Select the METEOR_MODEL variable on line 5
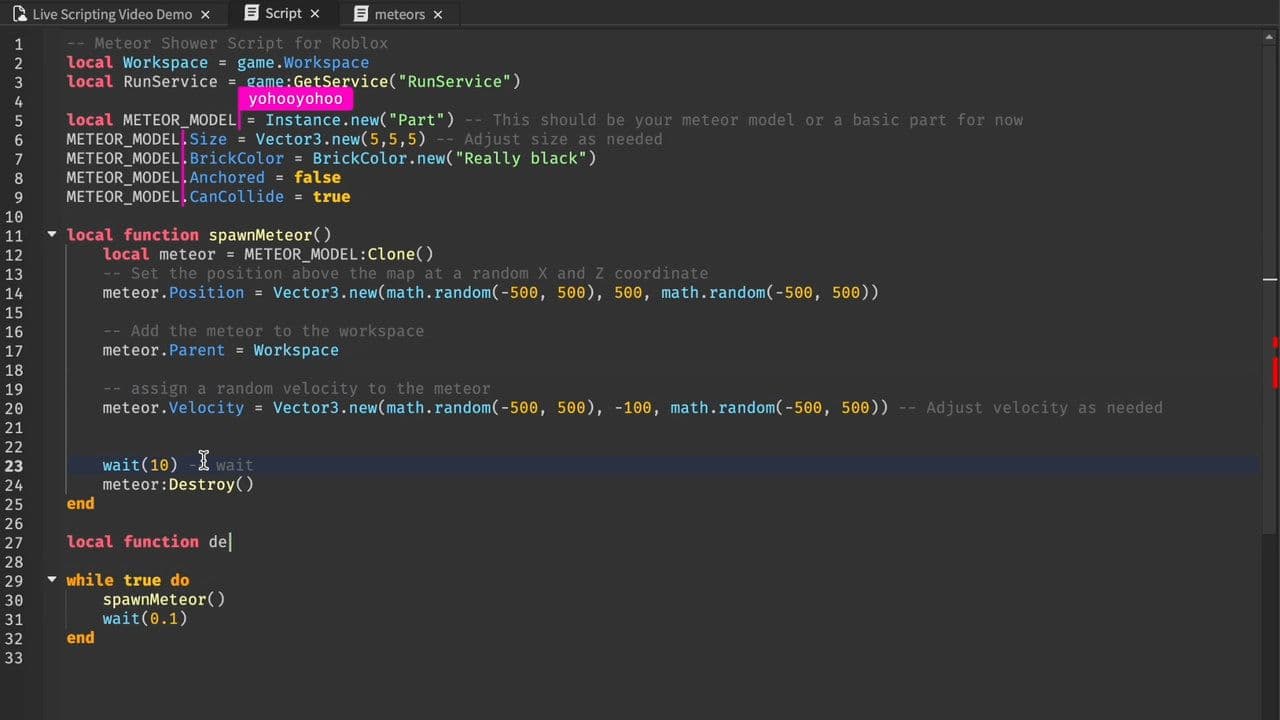Viewport: 1280px width, 720px height. [178, 120]
